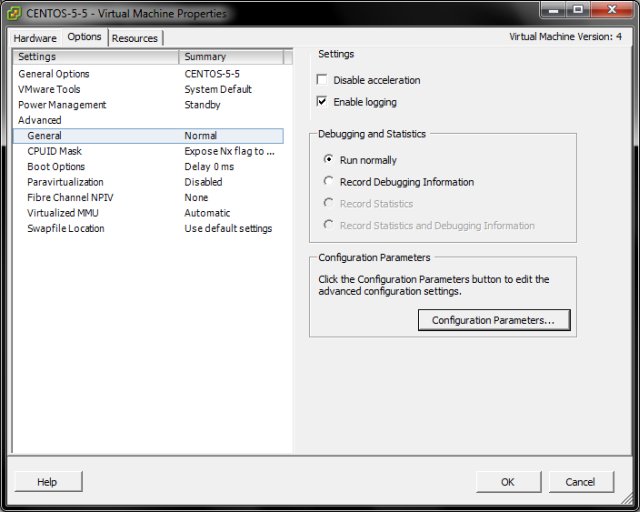Uncheck the Enable logging checkbox
This screenshot has width=640, height=512.
322,102
